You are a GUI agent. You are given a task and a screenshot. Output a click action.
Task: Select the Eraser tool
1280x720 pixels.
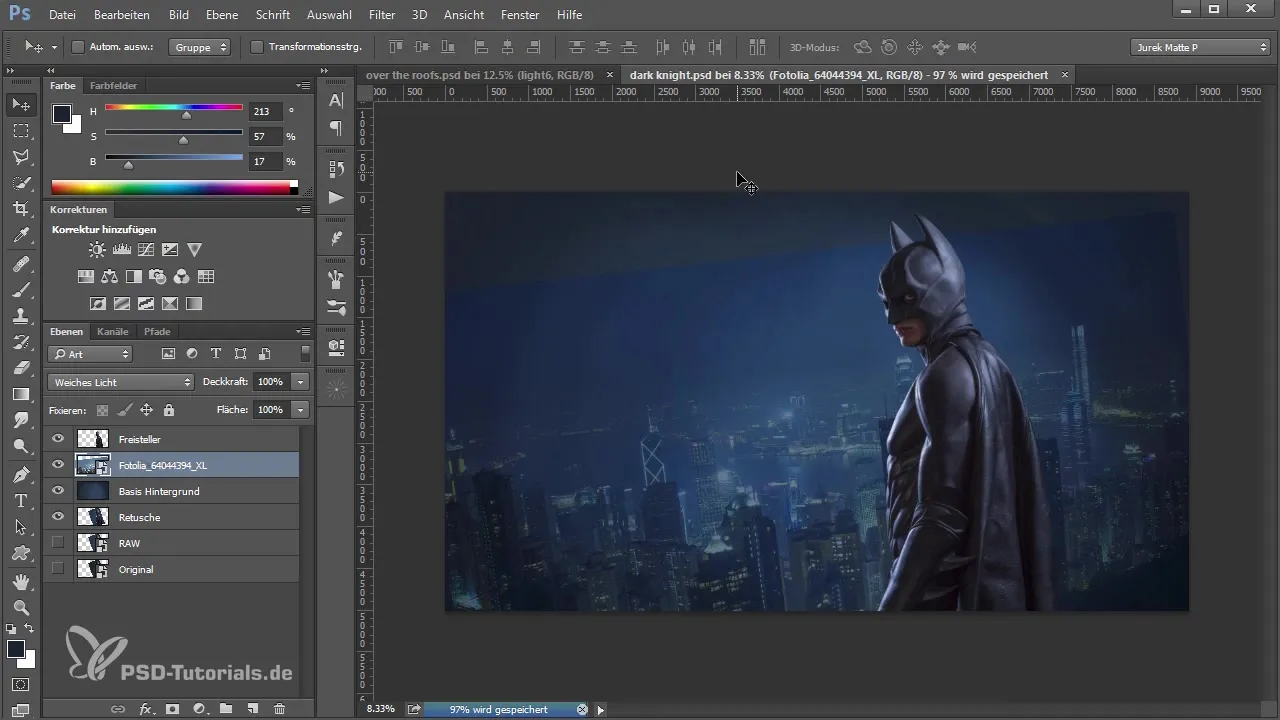(21, 368)
